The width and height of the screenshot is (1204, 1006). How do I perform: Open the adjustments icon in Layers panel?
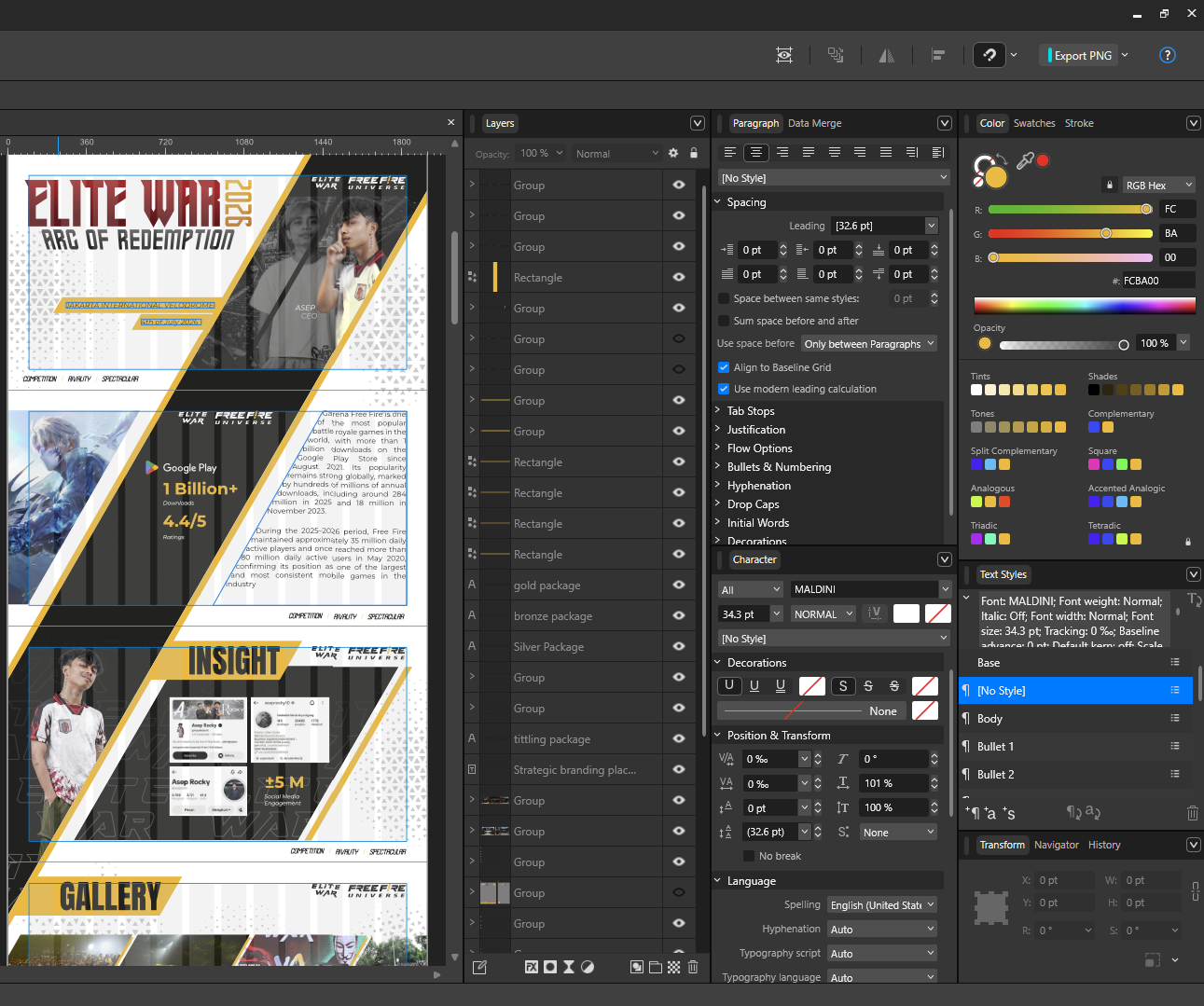(588, 967)
